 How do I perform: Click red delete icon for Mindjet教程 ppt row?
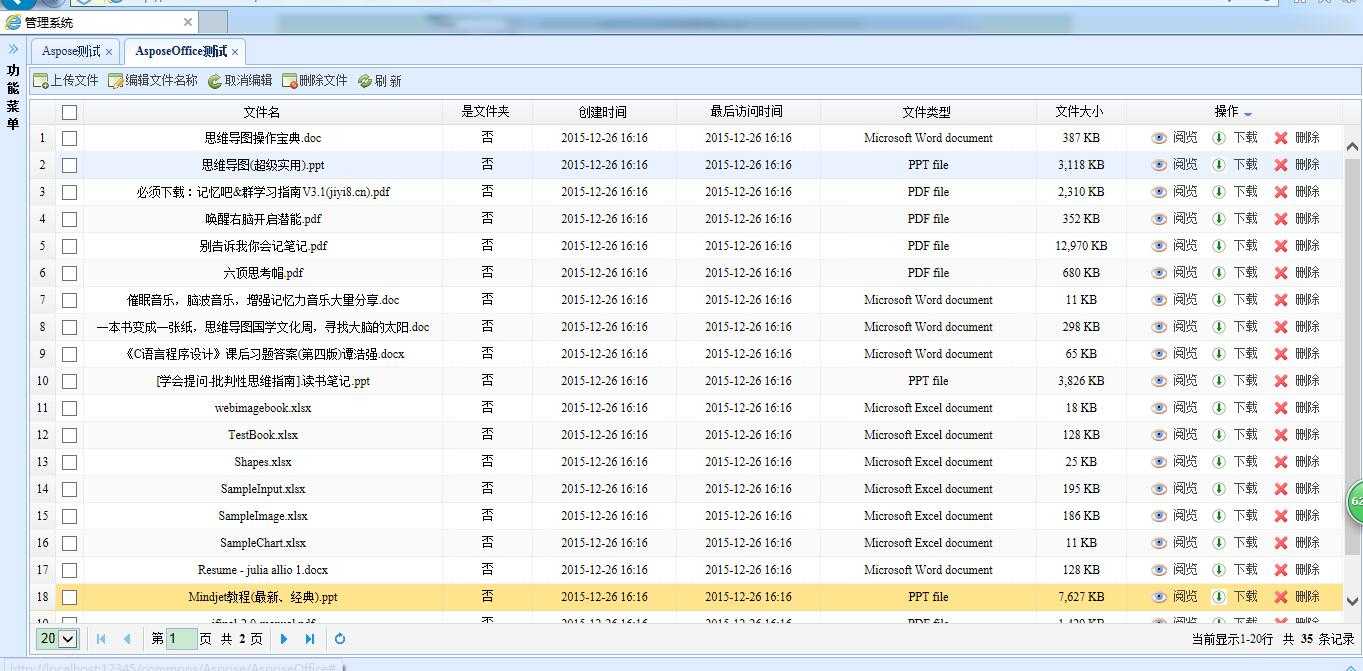[x=1281, y=597]
